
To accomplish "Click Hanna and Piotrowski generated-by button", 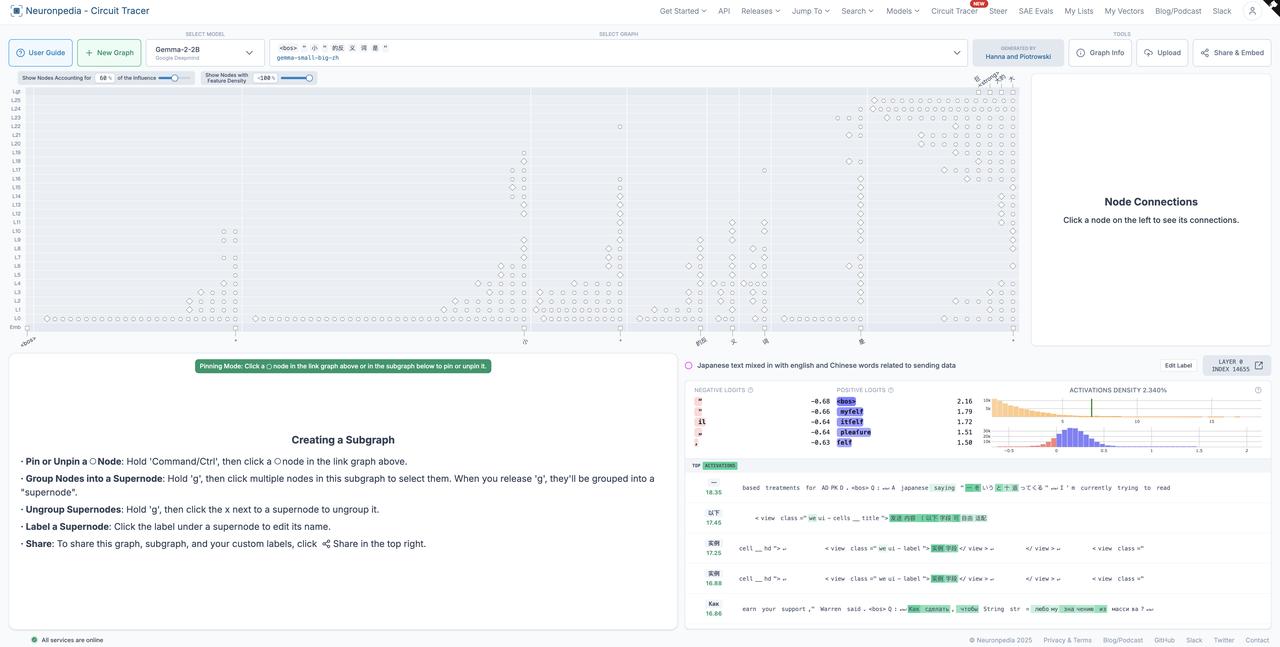I will point(1018,53).
